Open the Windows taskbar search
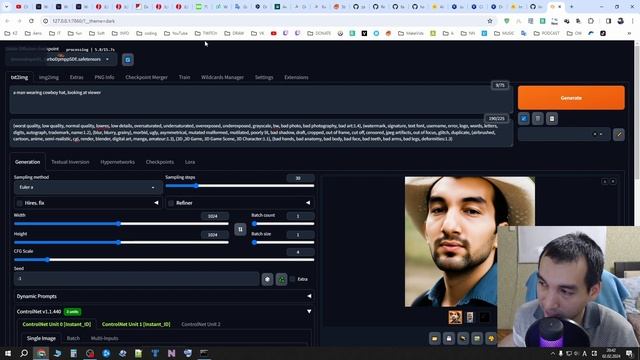Viewport: 640px width, 360px height. (24, 353)
